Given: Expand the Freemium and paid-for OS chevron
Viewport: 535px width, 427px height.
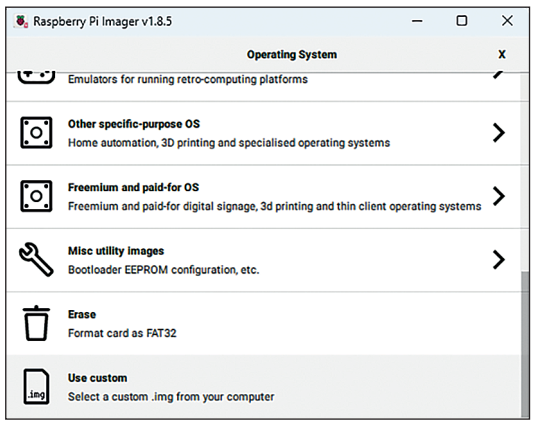Looking at the screenshot, I should point(499,196).
